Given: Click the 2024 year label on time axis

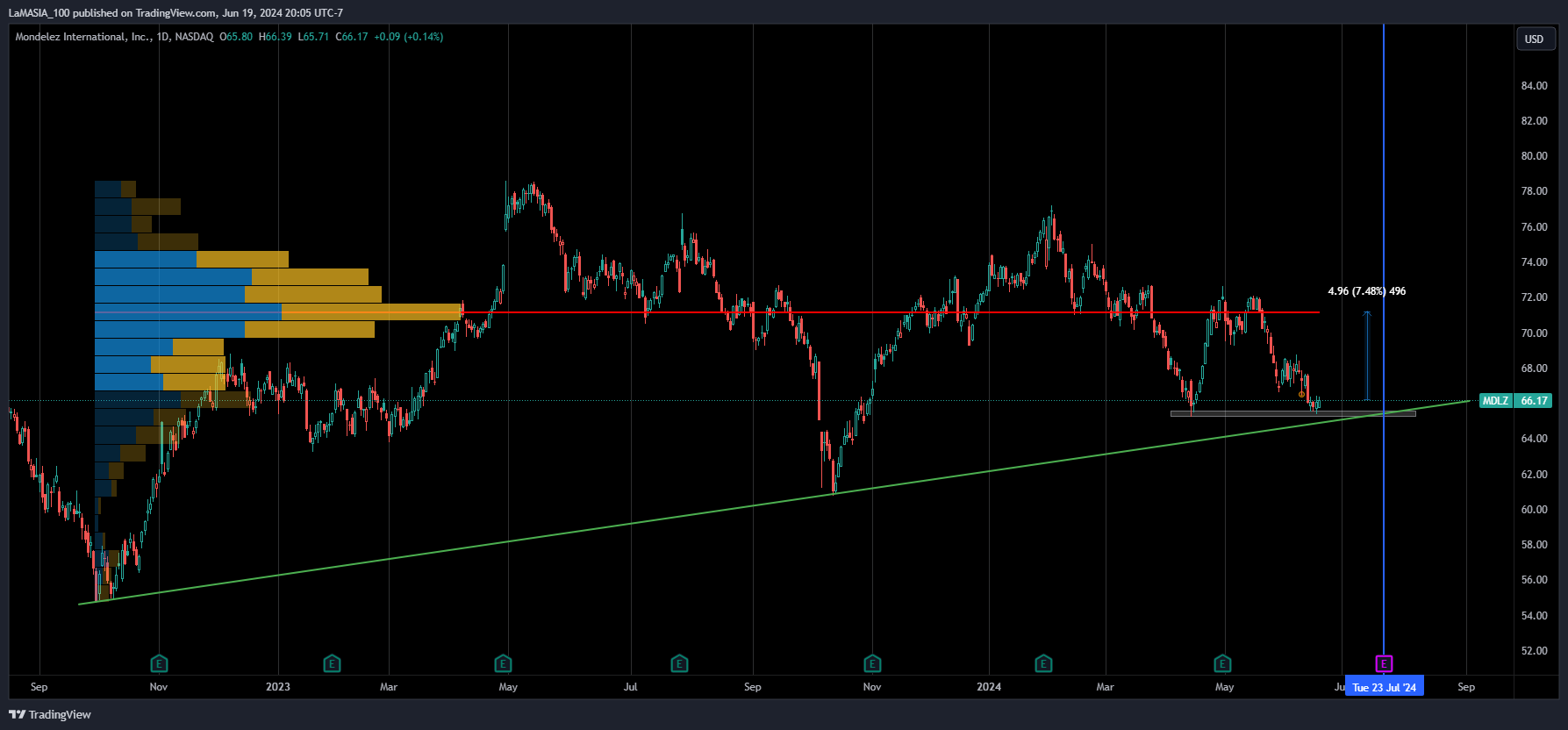Looking at the screenshot, I should (989, 687).
